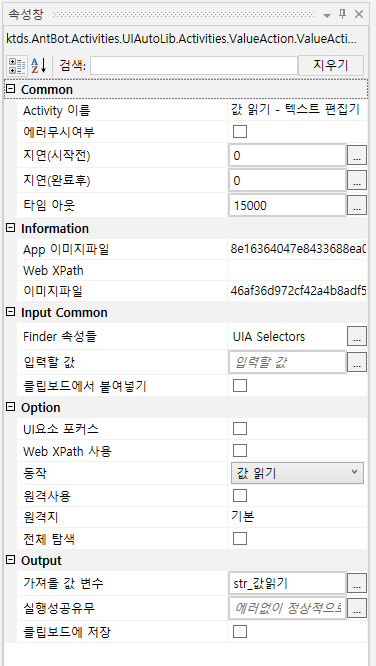Collapse the Output section
This screenshot has height=666, width=376.
click(11, 560)
